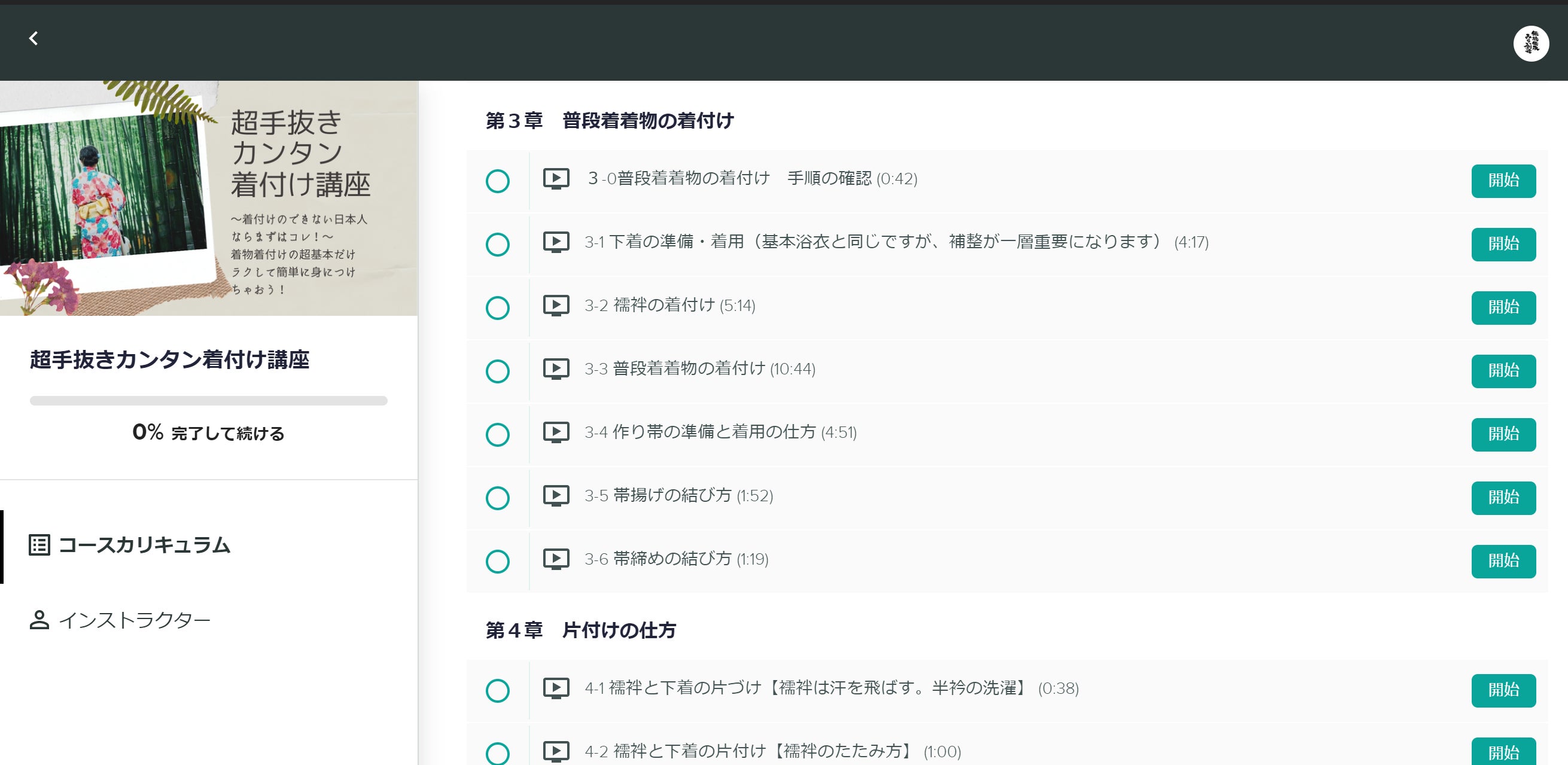The height and width of the screenshot is (765, 1568).
Task: Toggle completion circle for lesson 3-3
Action: [497, 371]
